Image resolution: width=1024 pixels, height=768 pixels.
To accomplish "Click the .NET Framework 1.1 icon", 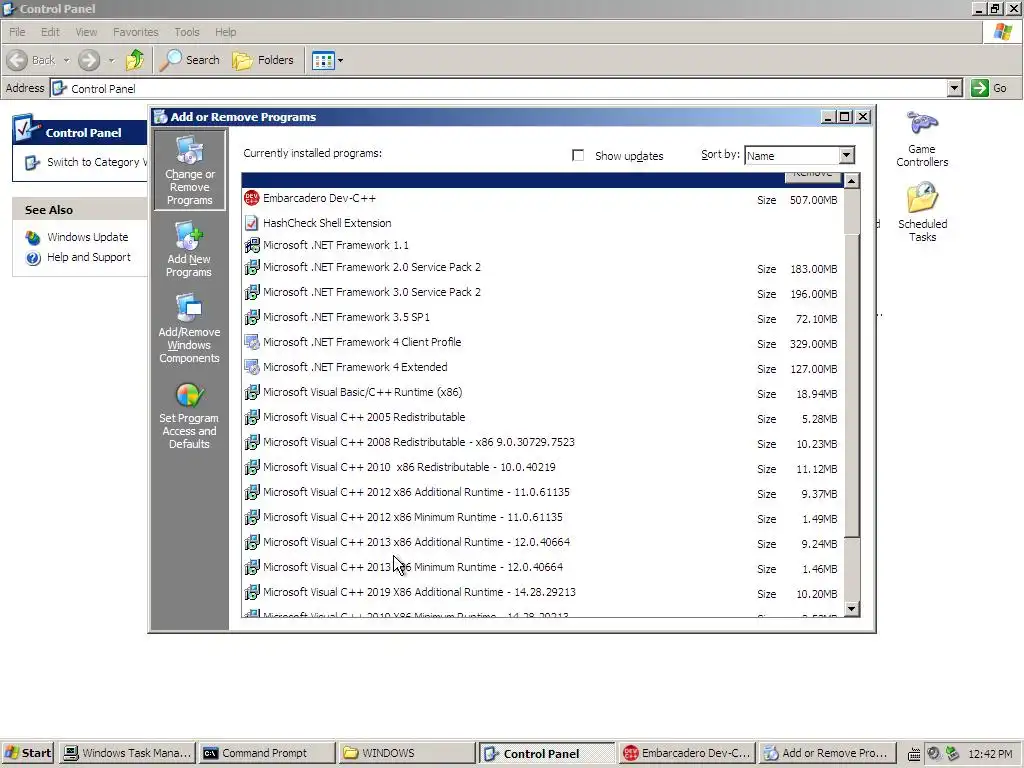I will [x=251, y=245].
